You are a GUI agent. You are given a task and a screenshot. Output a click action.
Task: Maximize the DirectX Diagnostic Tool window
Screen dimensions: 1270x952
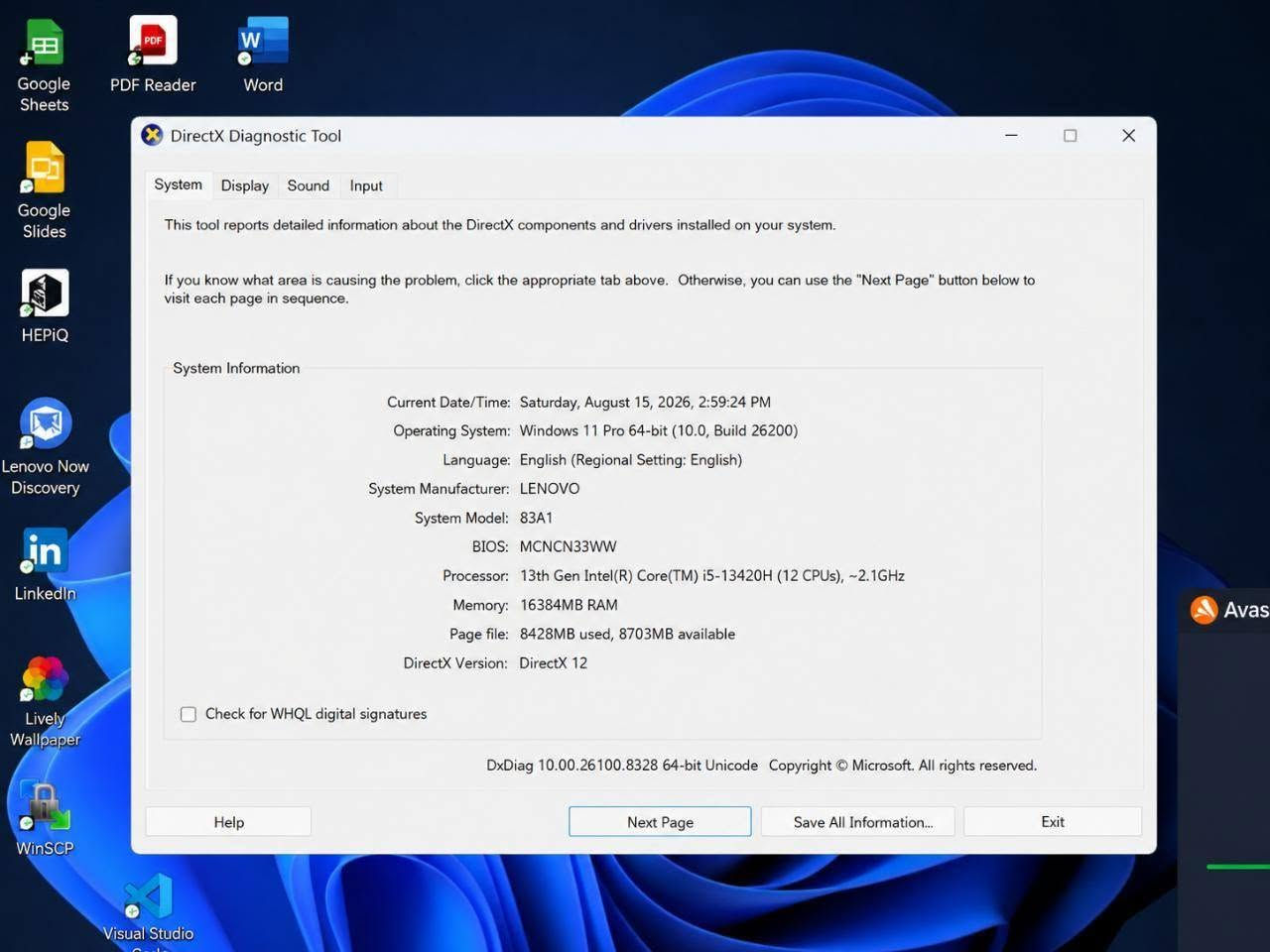[x=1070, y=136]
